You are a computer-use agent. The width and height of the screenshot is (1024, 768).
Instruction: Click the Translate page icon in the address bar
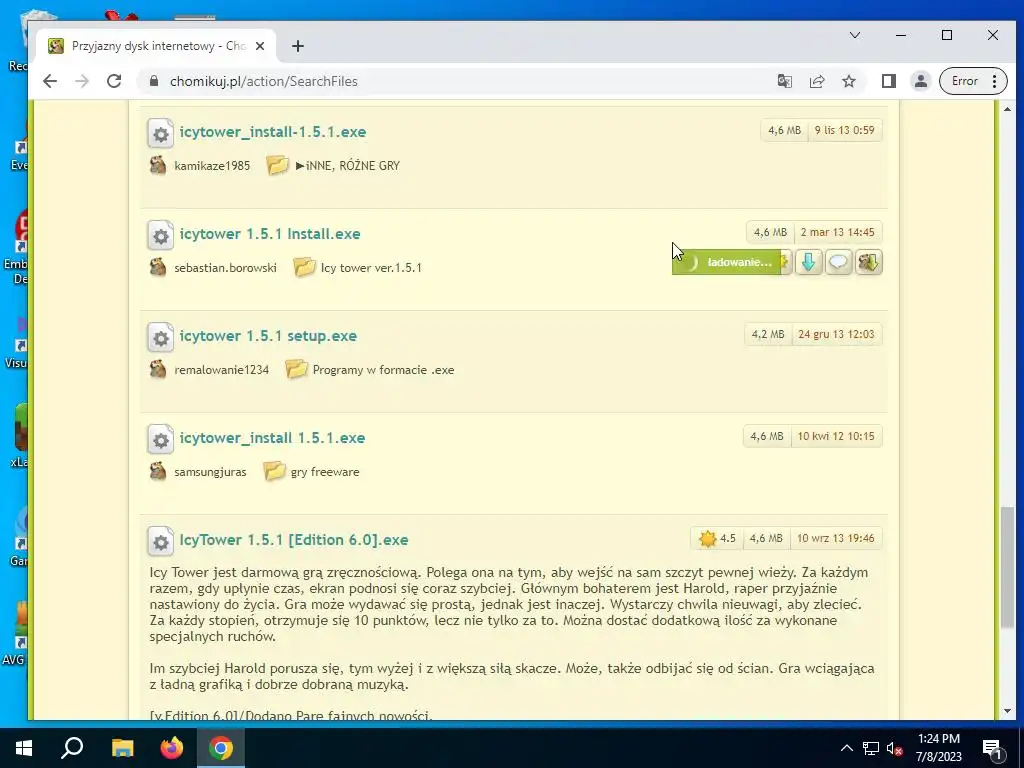pos(784,81)
